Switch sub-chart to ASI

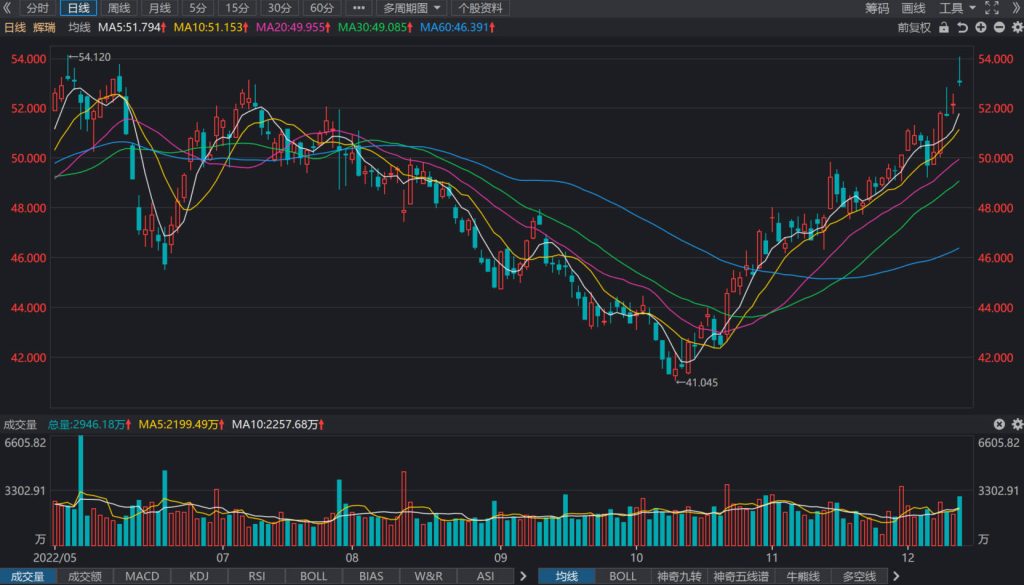485,576
